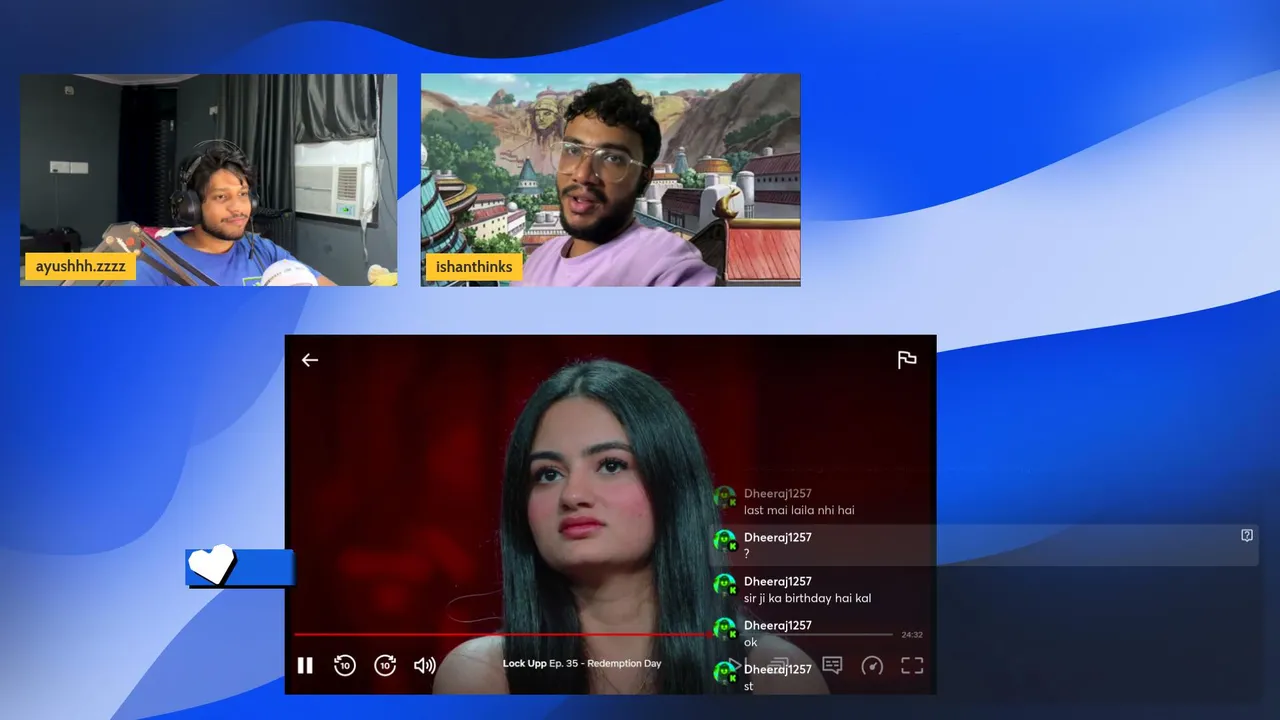
Task: Click the ayushhh.zzzz name label
Action: pyautogui.click(x=81, y=267)
